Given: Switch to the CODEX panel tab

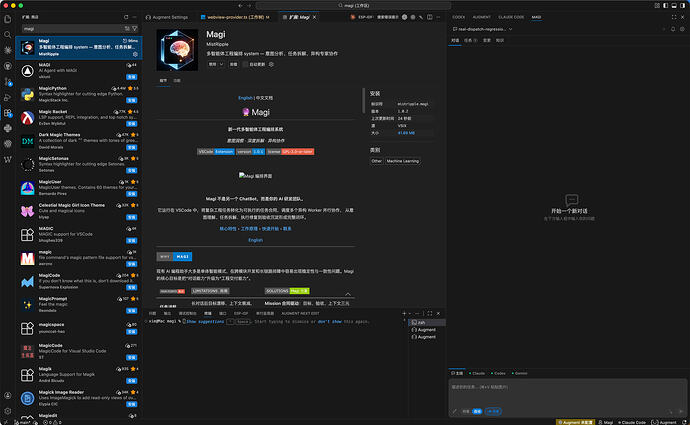Looking at the screenshot, I should point(459,17).
